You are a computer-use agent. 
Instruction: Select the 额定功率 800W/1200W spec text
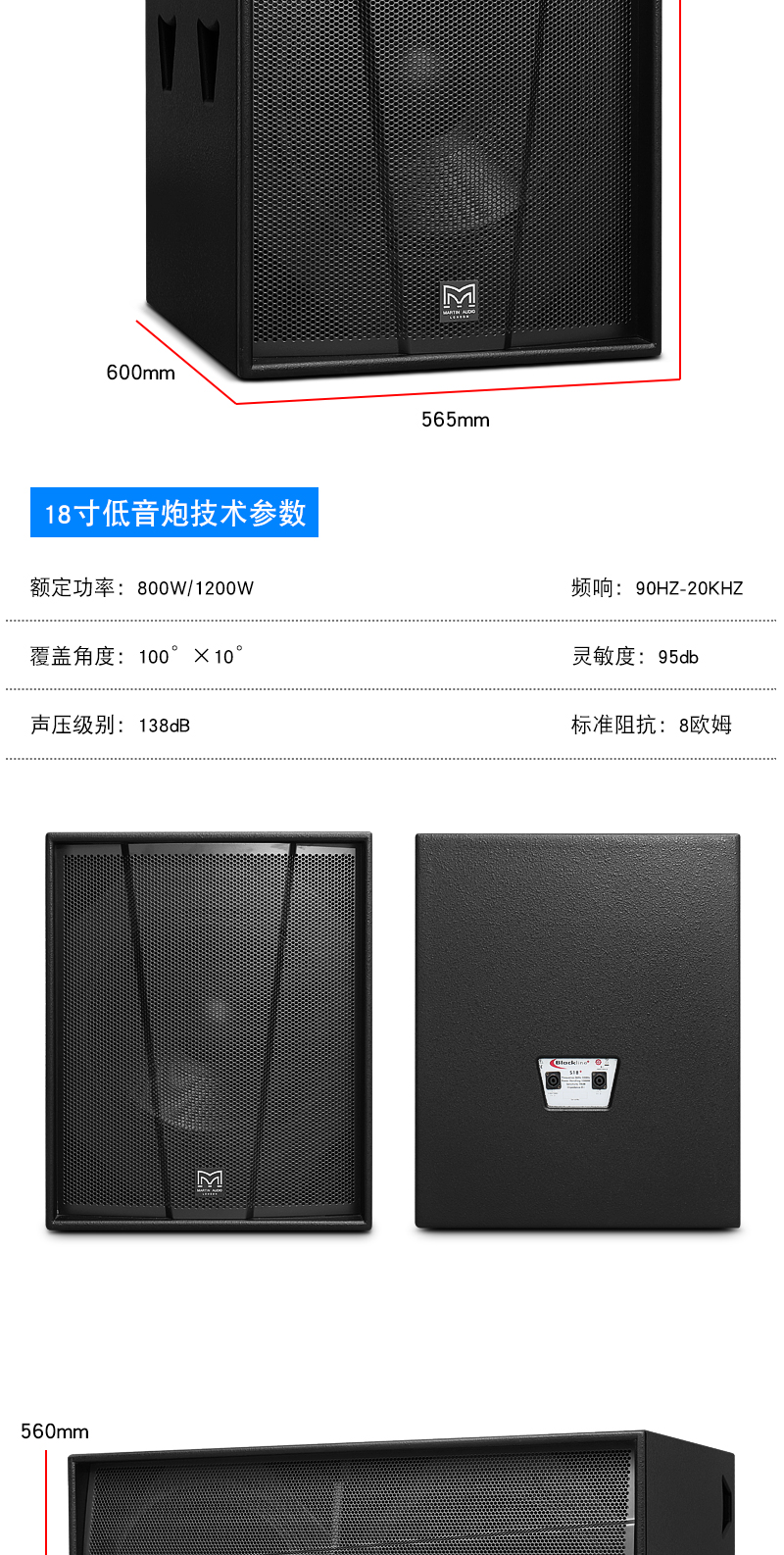(x=142, y=588)
